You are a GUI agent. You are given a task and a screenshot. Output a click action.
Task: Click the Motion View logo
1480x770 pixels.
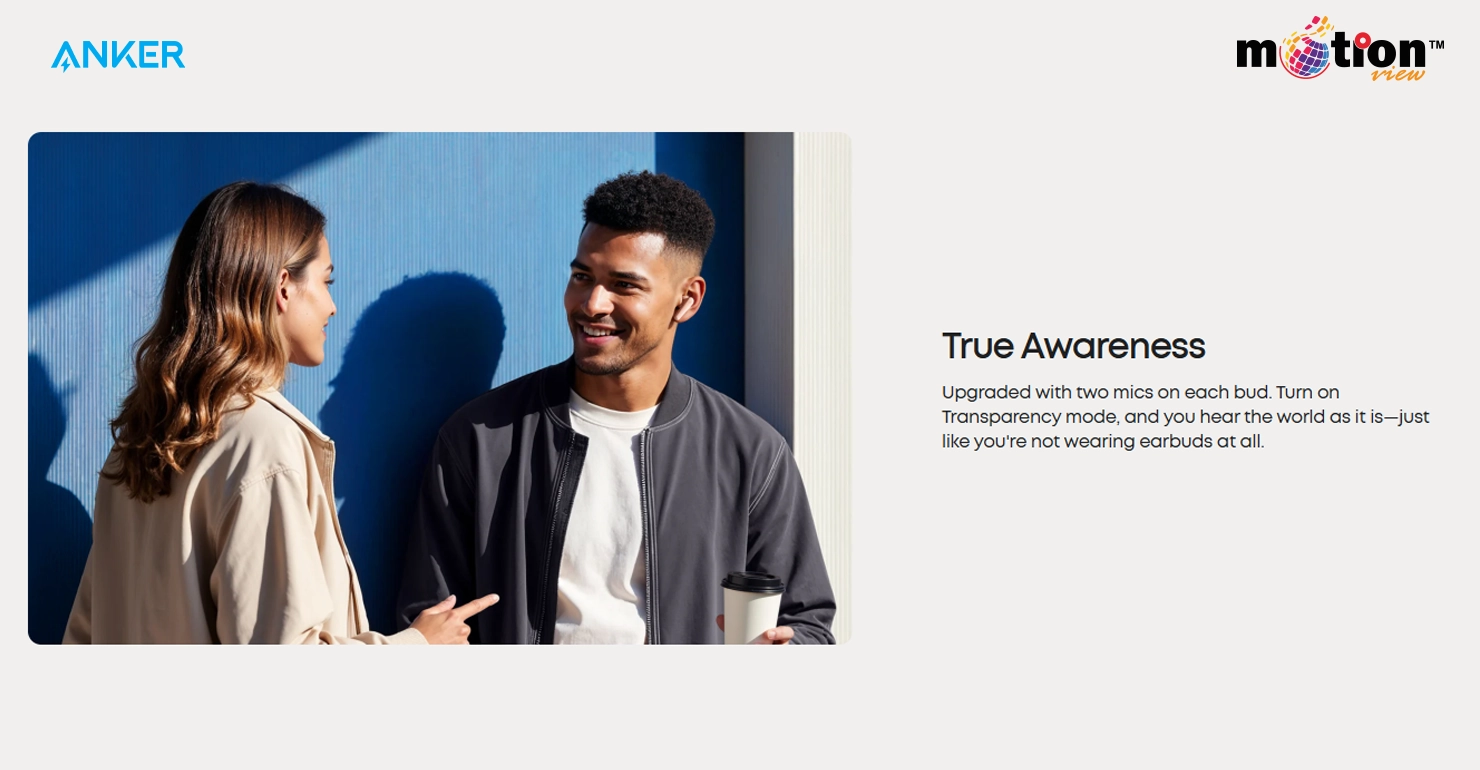tap(1340, 49)
